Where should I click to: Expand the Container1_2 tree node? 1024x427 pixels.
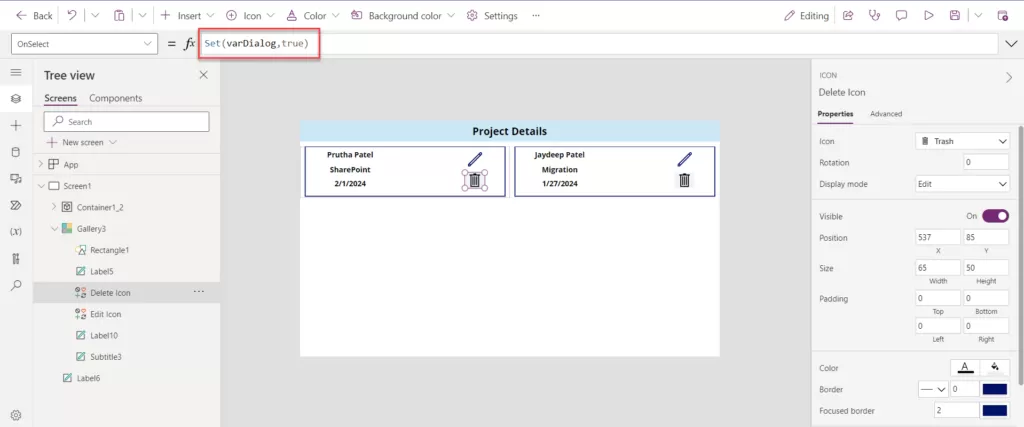54,207
